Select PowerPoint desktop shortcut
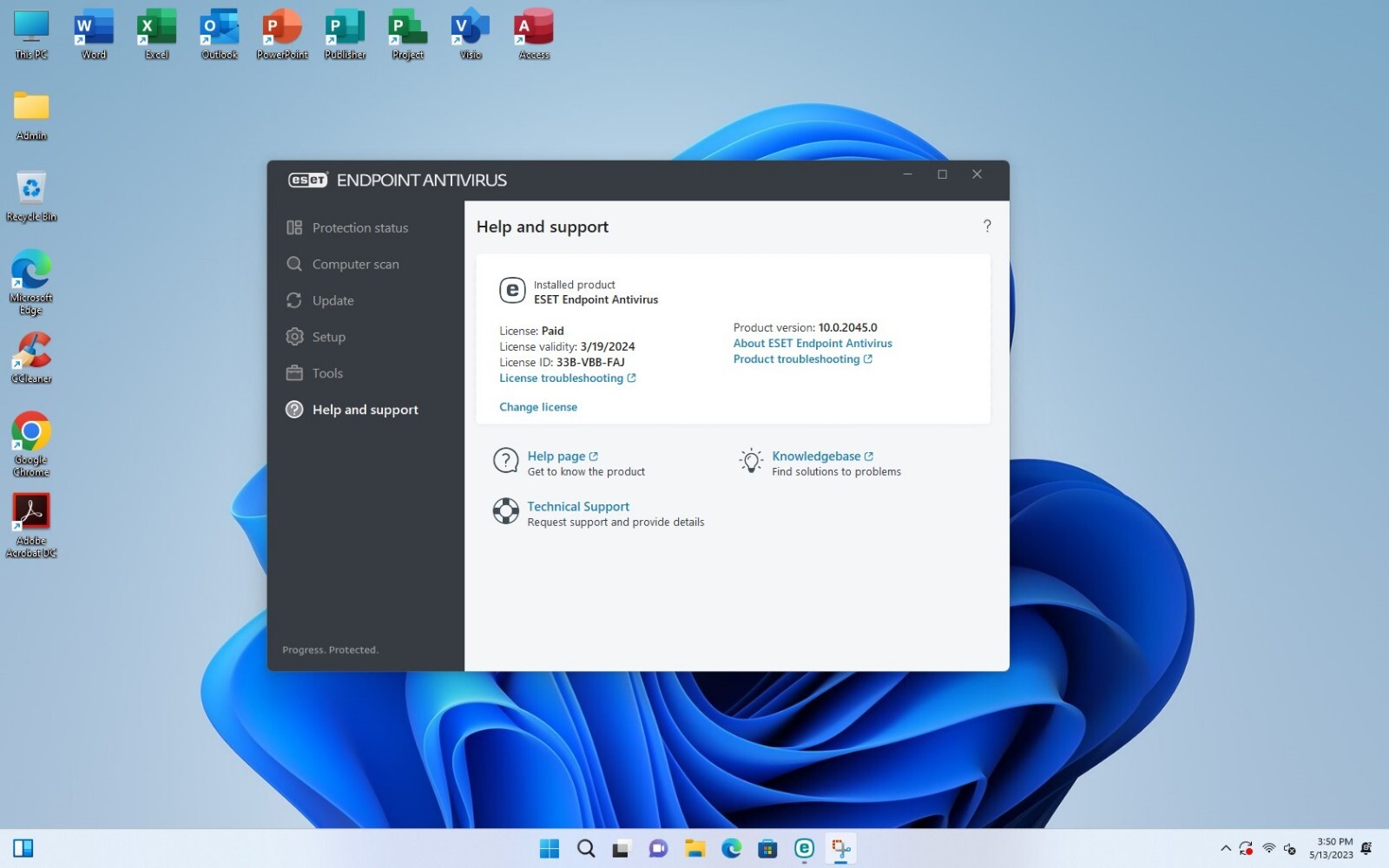The image size is (1389, 868). tap(282, 35)
